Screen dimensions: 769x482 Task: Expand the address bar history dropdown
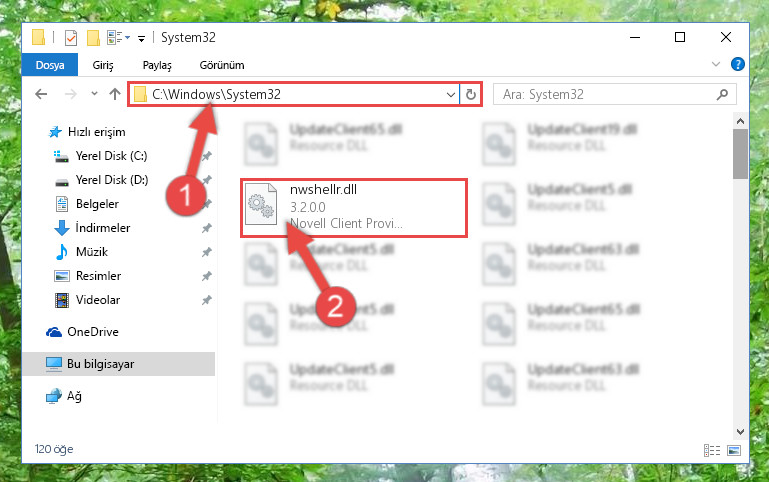[451, 94]
